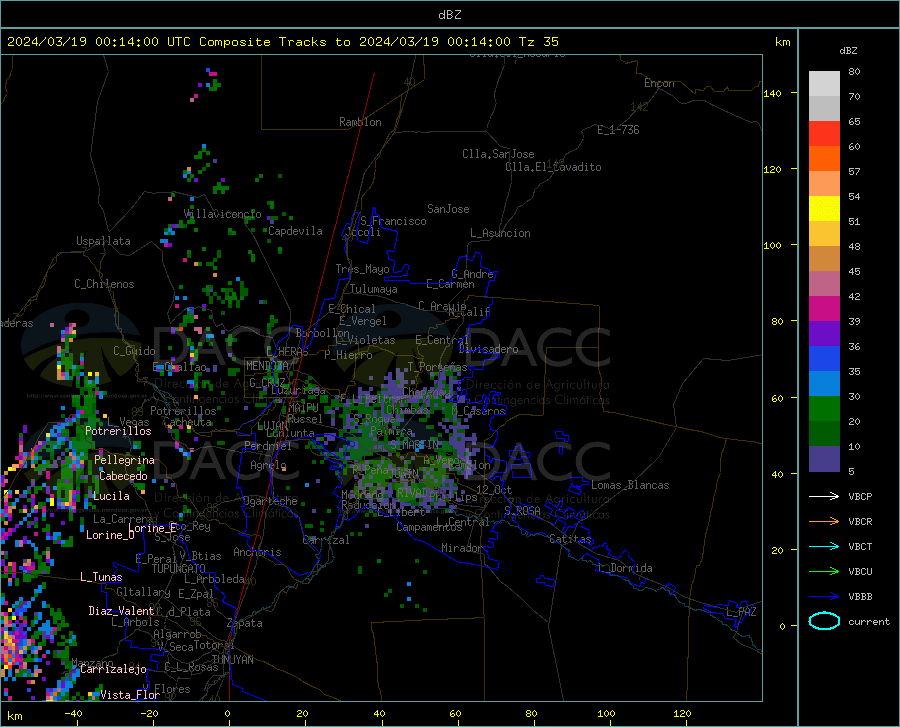
Task: Select the green 30 dBZ color swatch
Action: click(824, 409)
